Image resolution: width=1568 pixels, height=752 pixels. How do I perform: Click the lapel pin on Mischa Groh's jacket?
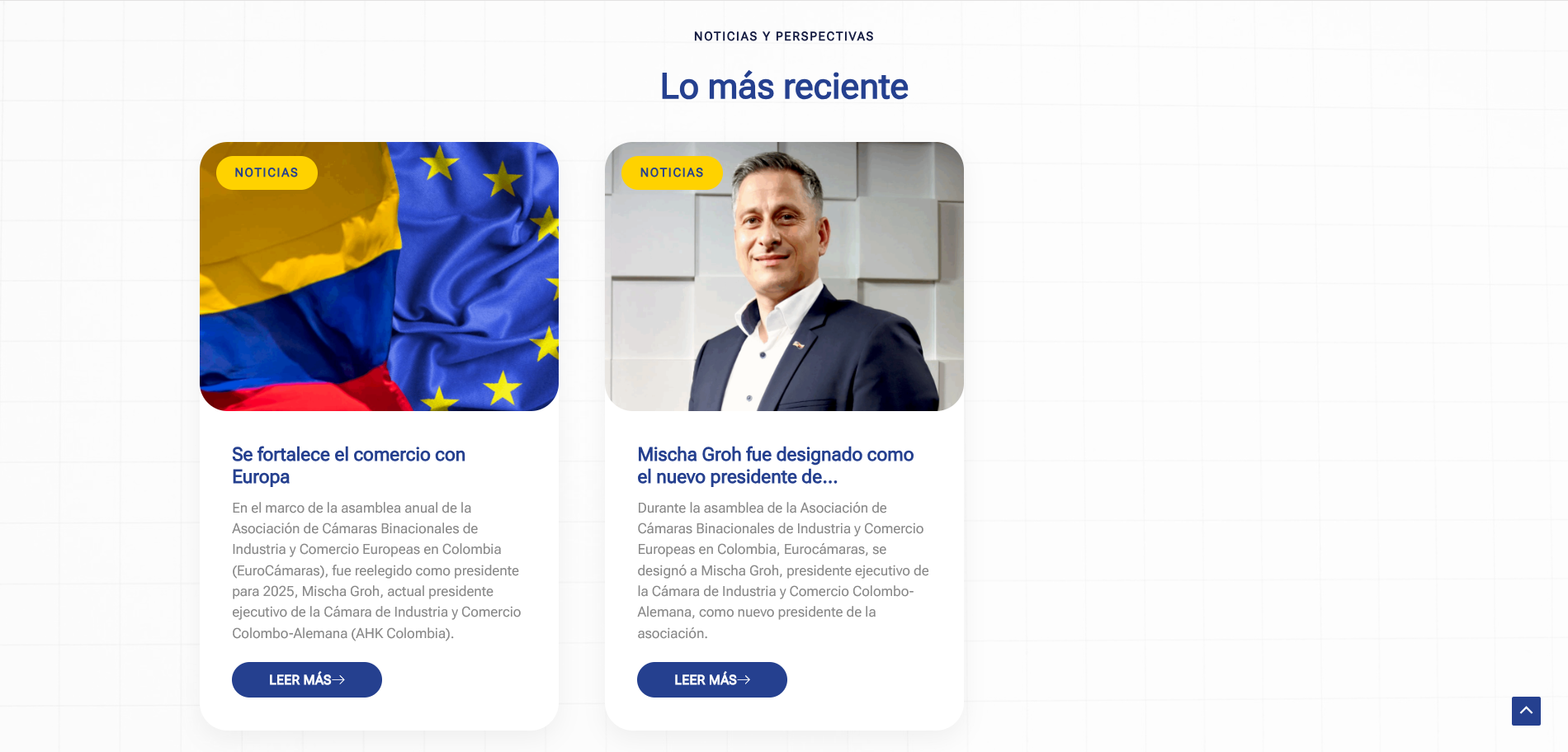798,344
